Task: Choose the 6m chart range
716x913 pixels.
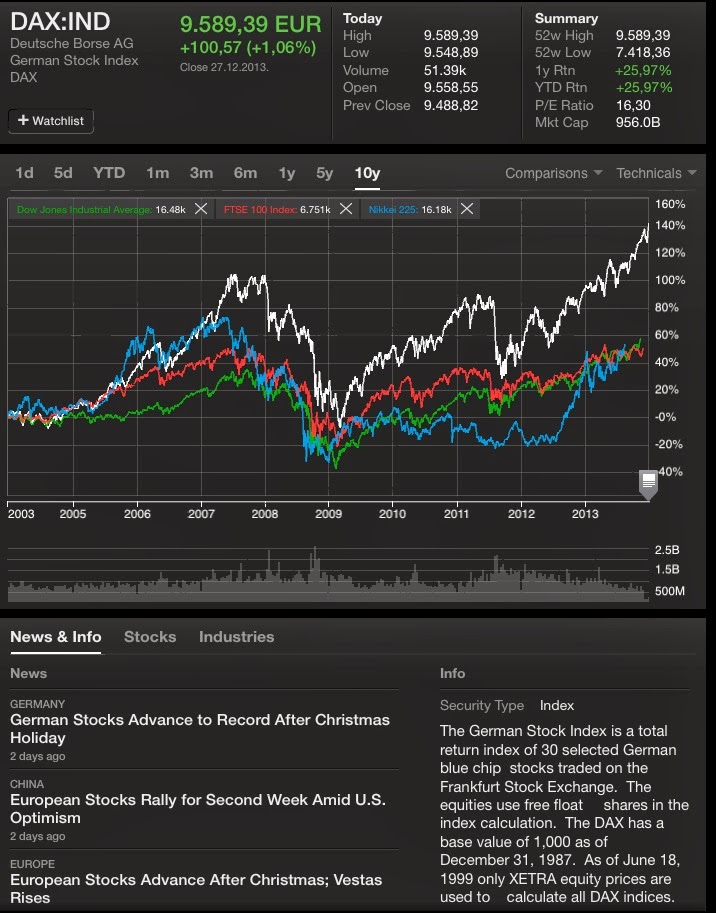Action: 245,173
